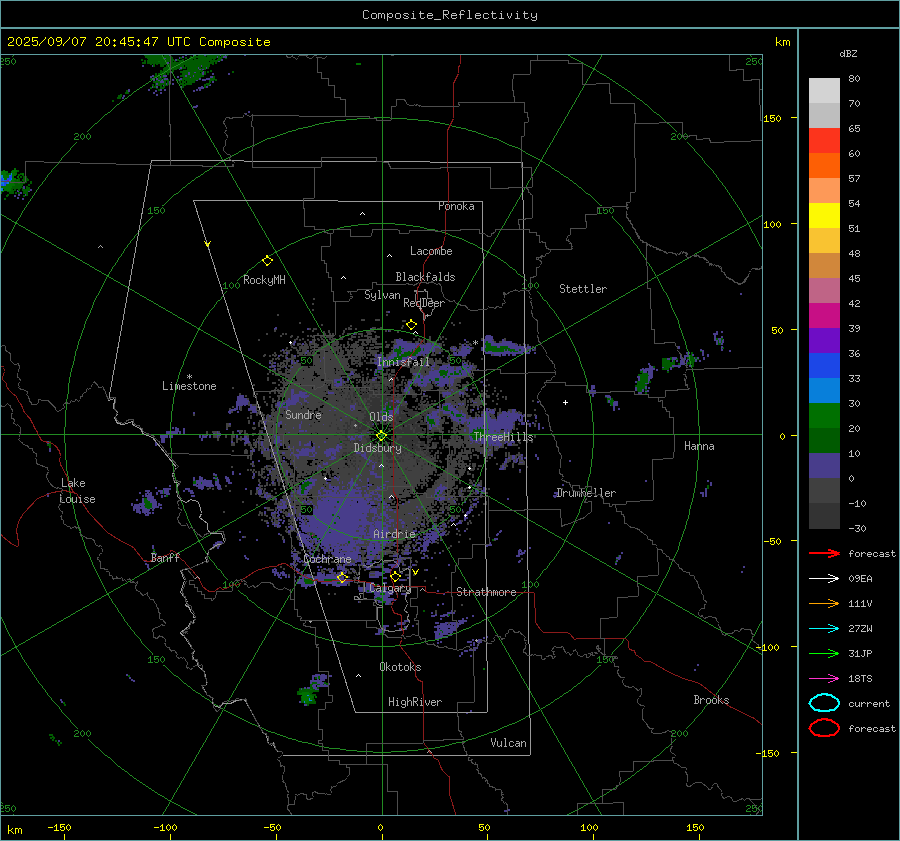This screenshot has width=900, height=841.
Task: Click the Innisfail town label
Action: (x=403, y=362)
